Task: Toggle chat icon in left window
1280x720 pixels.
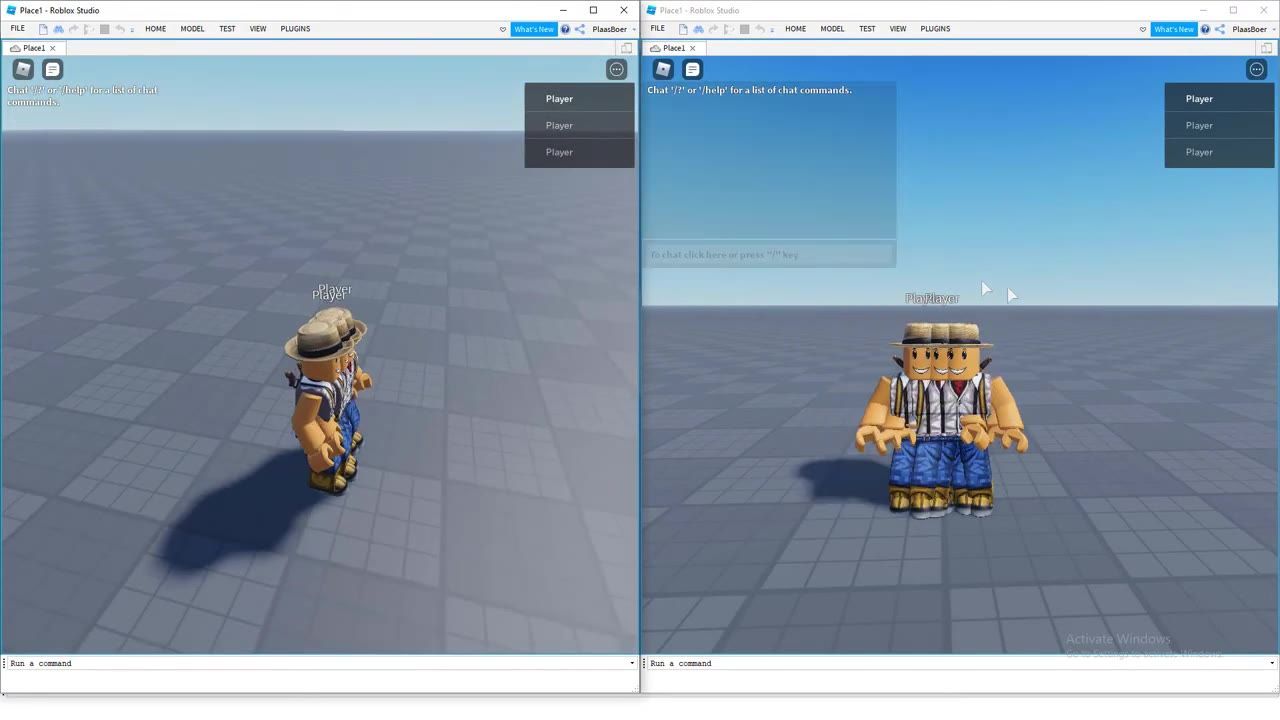Action: [x=53, y=69]
